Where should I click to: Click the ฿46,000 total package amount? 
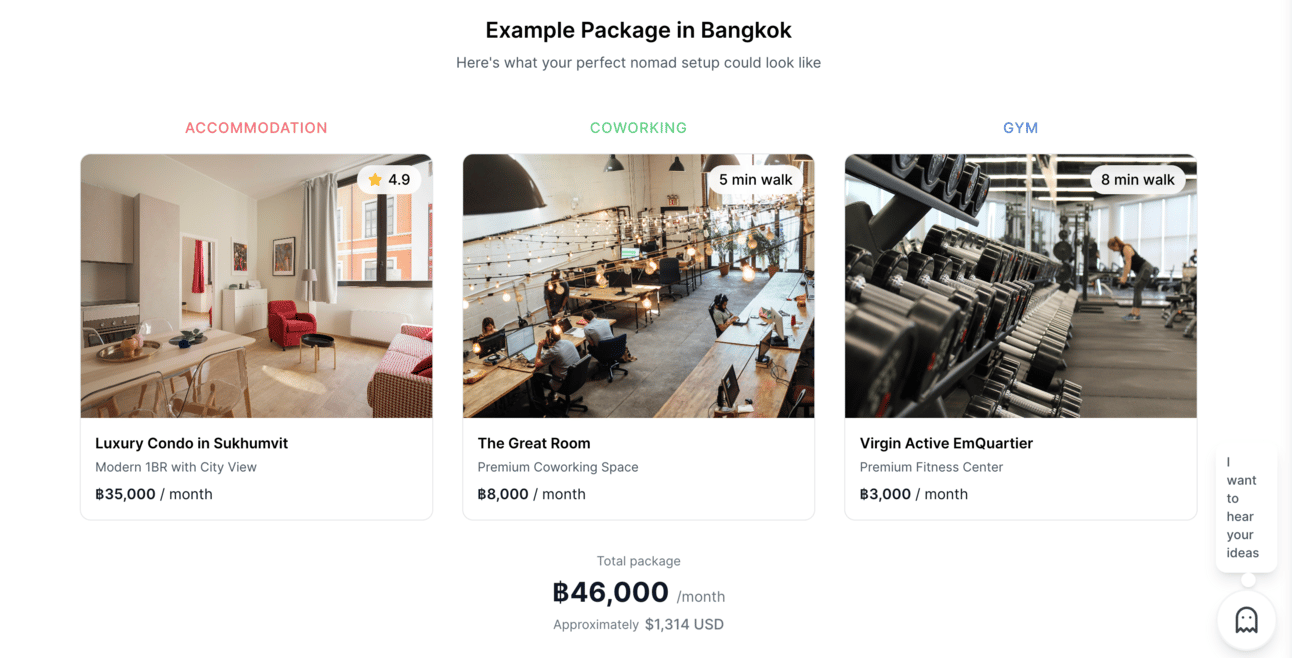point(610,592)
